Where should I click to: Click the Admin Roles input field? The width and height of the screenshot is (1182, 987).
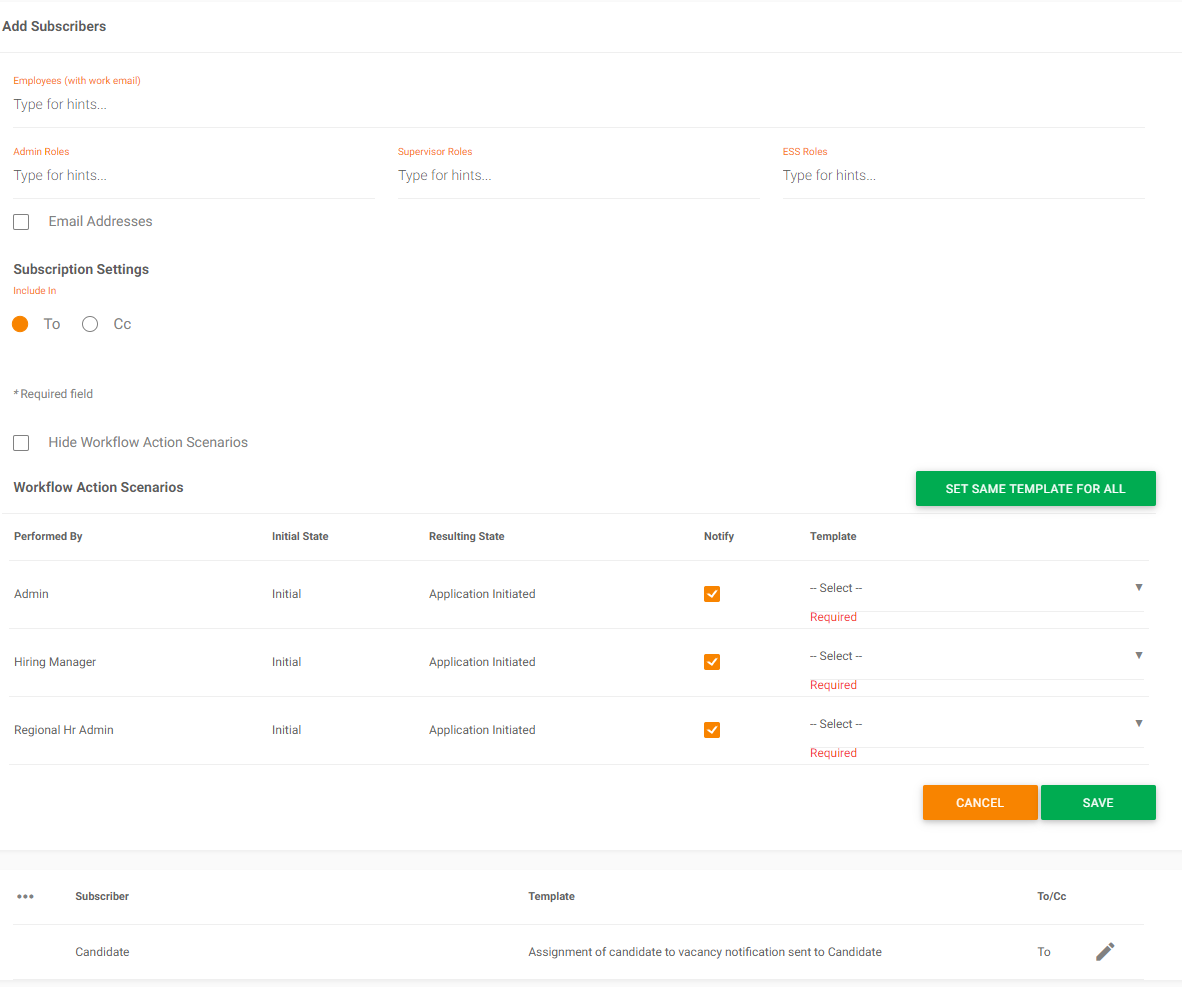(193, 176)
